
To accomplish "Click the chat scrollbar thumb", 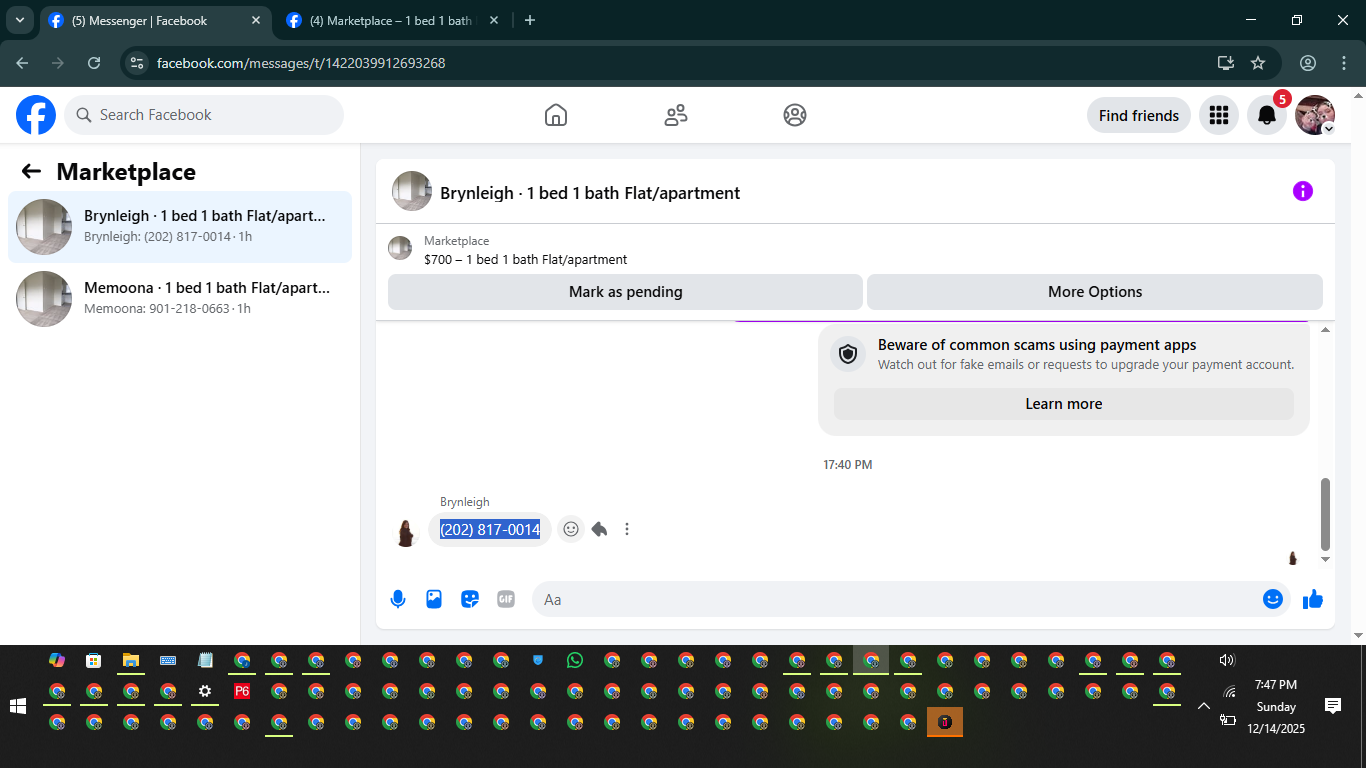I will (1326, 514).
